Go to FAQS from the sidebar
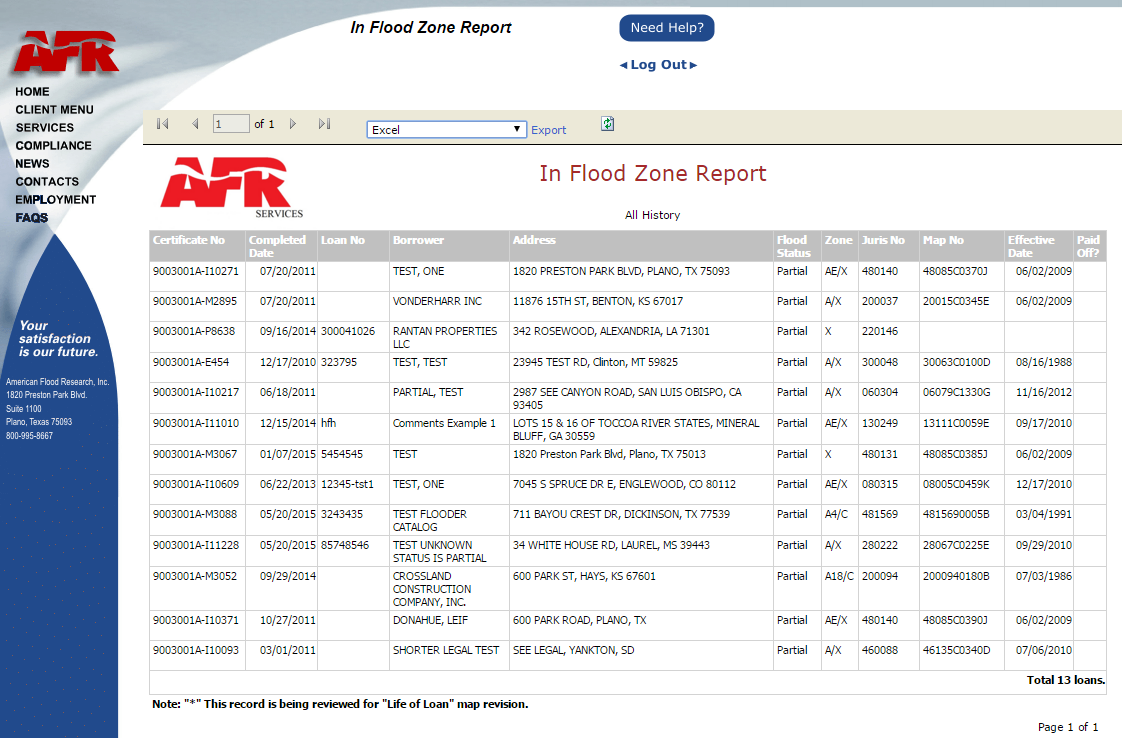The image size is (1122, 738). pos(30,217)
